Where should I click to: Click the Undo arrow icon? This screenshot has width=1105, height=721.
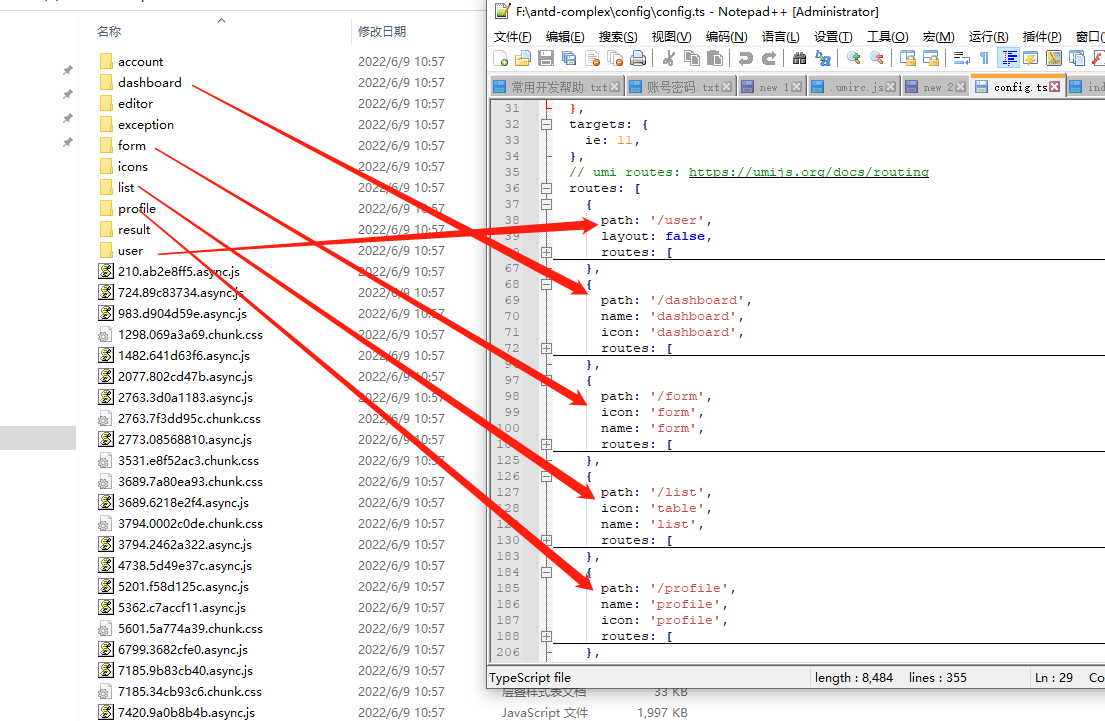point(746,58)
